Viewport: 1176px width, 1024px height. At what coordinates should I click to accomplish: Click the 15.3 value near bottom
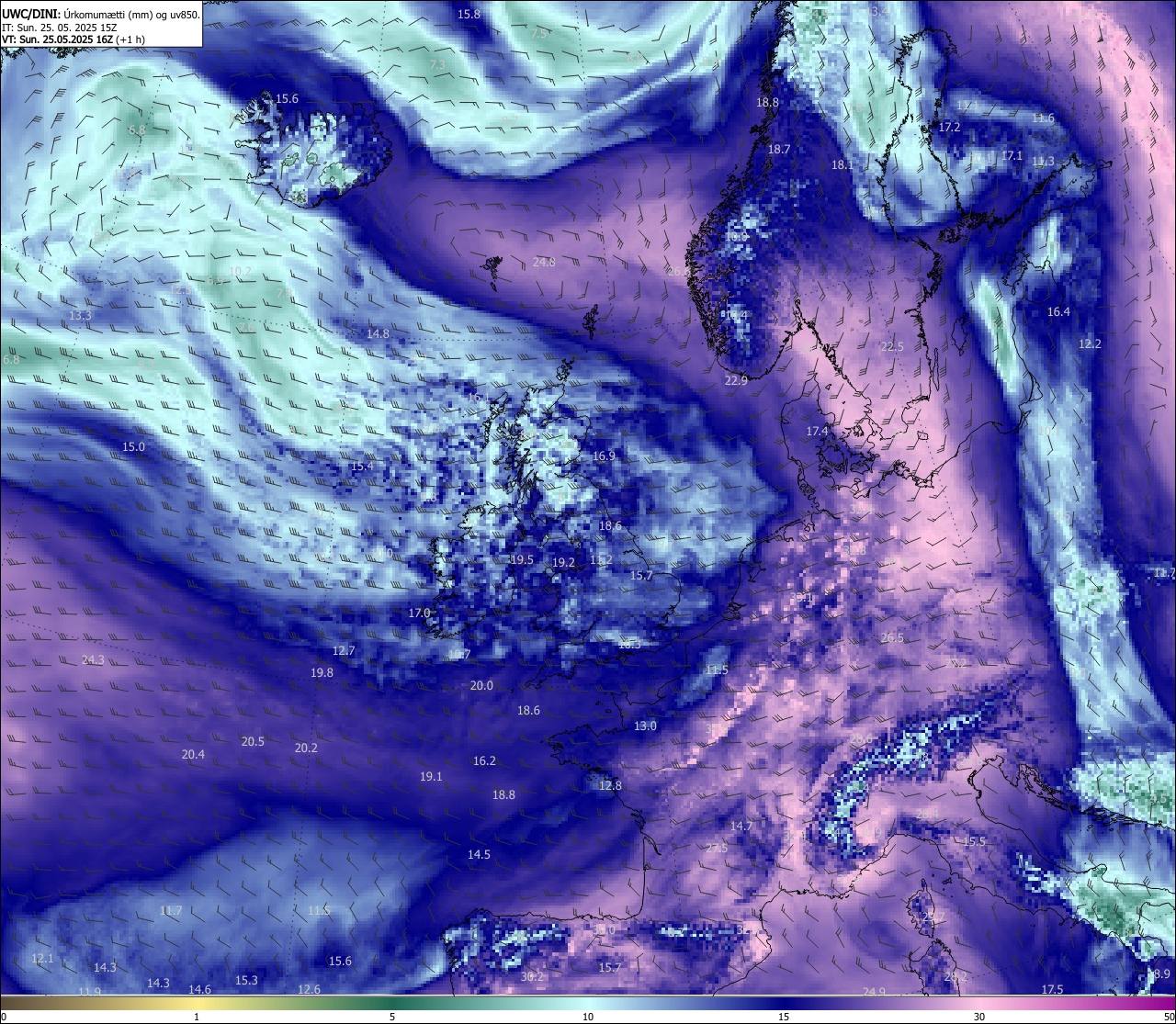click(x=246, y=980)
